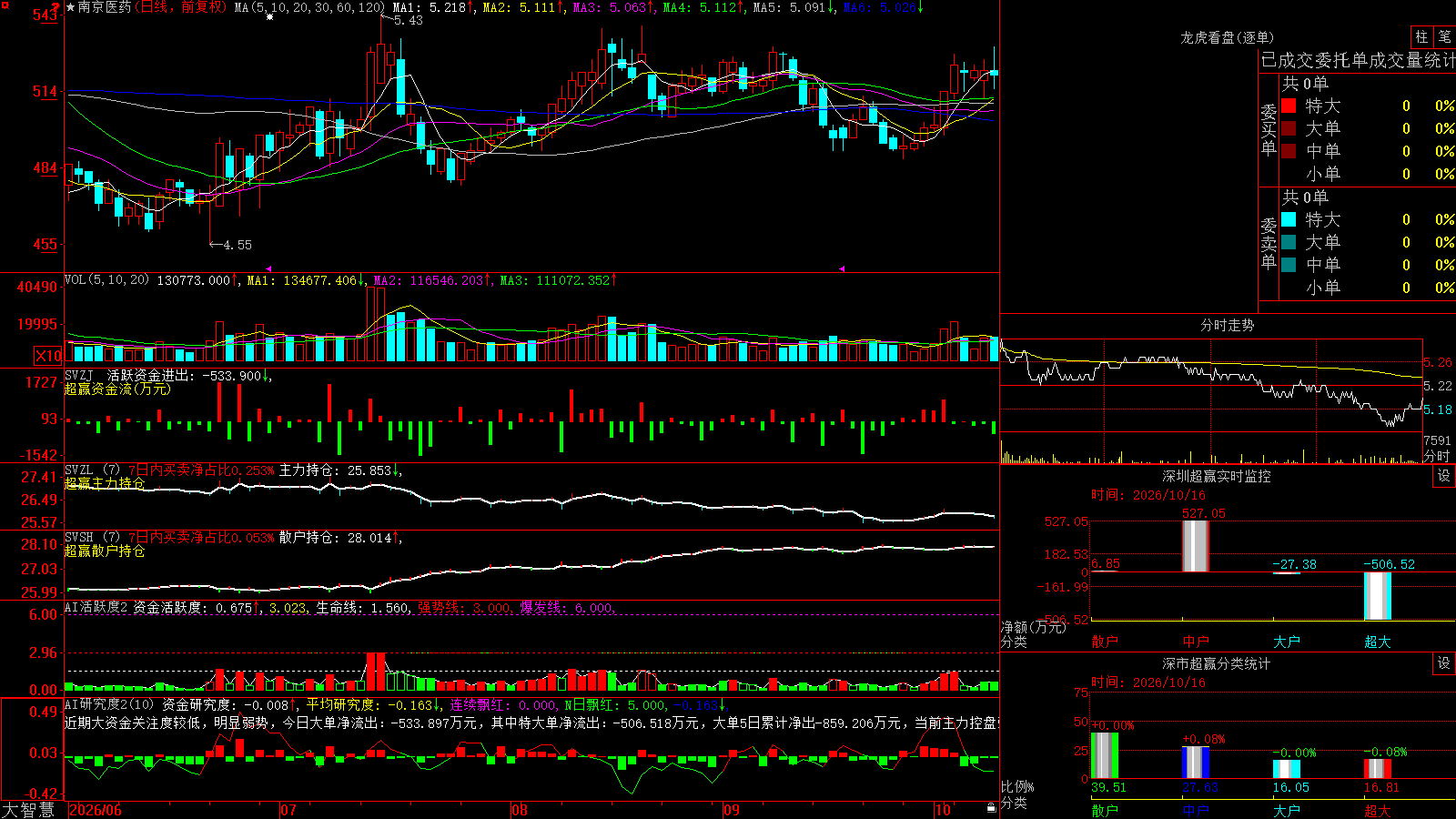Screen dimensions: 1456x819
Task: Click the teal 大单 sell swatch
Action: 1289,242
